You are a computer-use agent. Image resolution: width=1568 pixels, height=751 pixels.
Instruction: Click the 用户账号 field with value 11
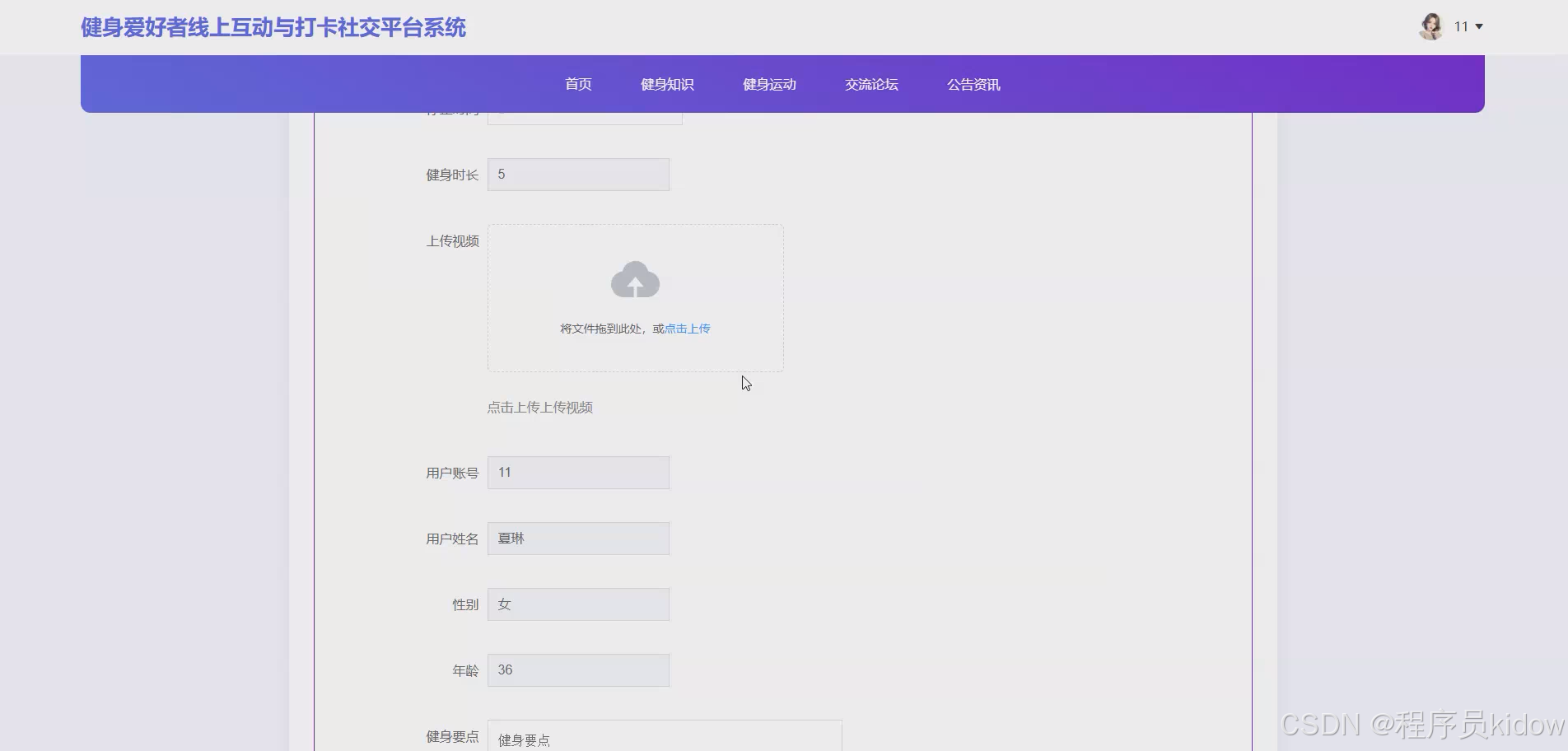click(578, 472)
